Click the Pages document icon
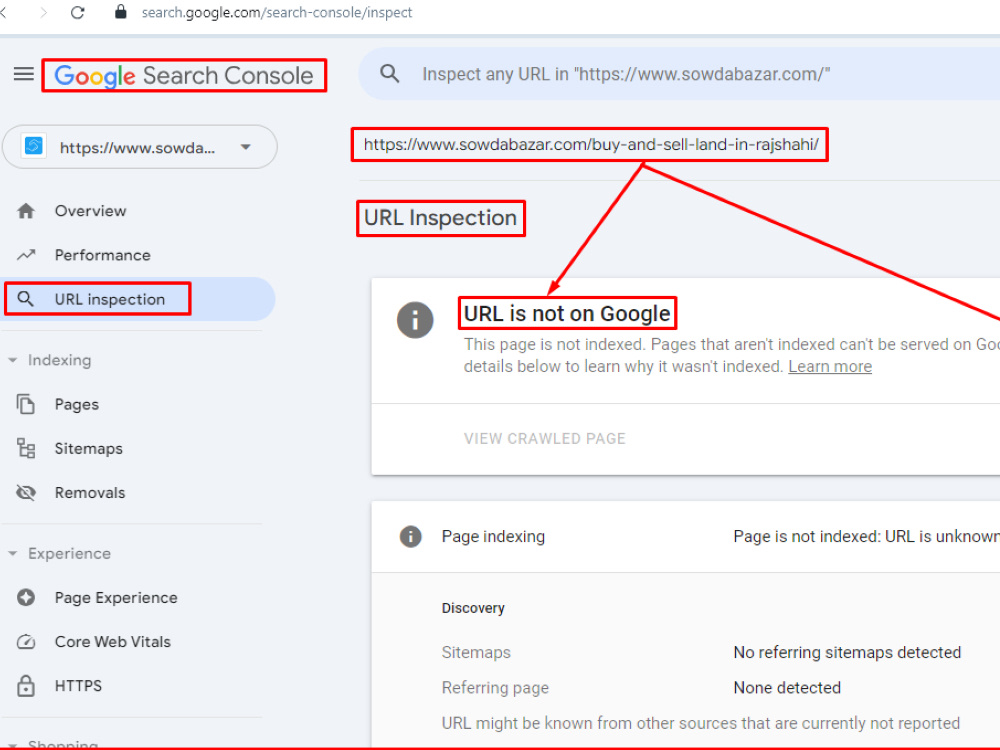Screen dimensions: 1000x750 (26, 404)
